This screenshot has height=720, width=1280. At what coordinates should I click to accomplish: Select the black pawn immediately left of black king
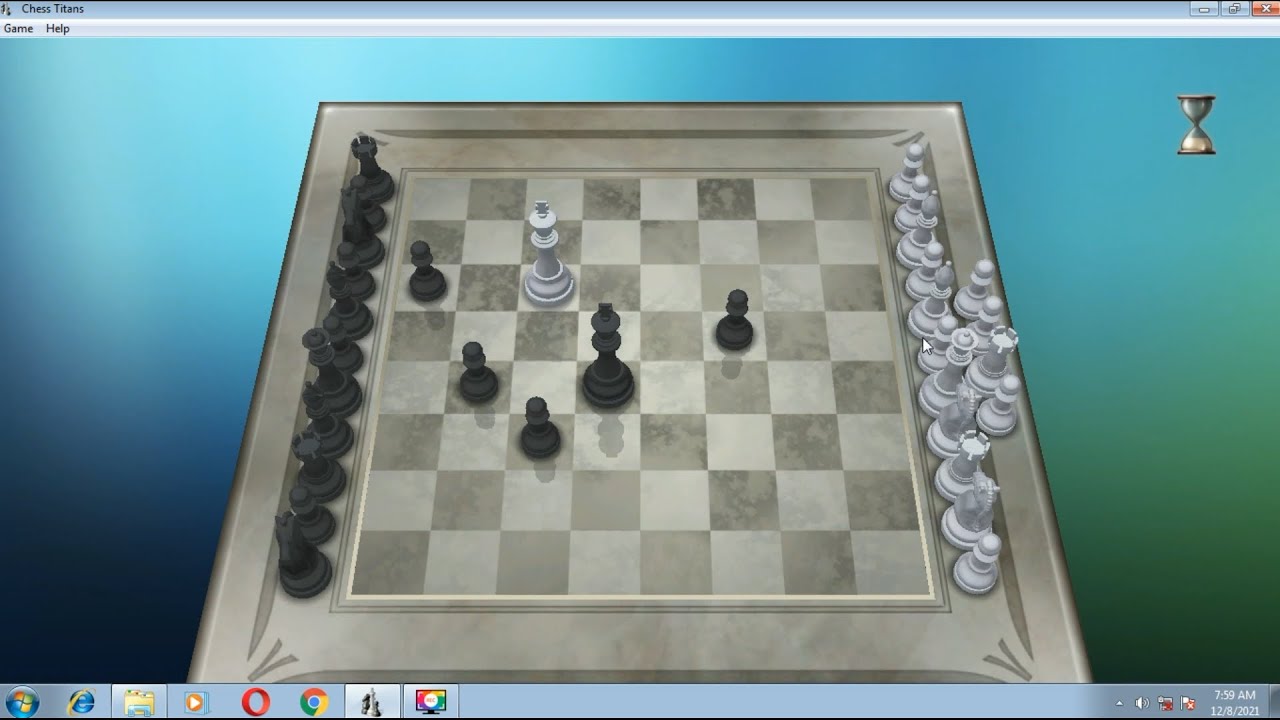[x=477, y=373]
